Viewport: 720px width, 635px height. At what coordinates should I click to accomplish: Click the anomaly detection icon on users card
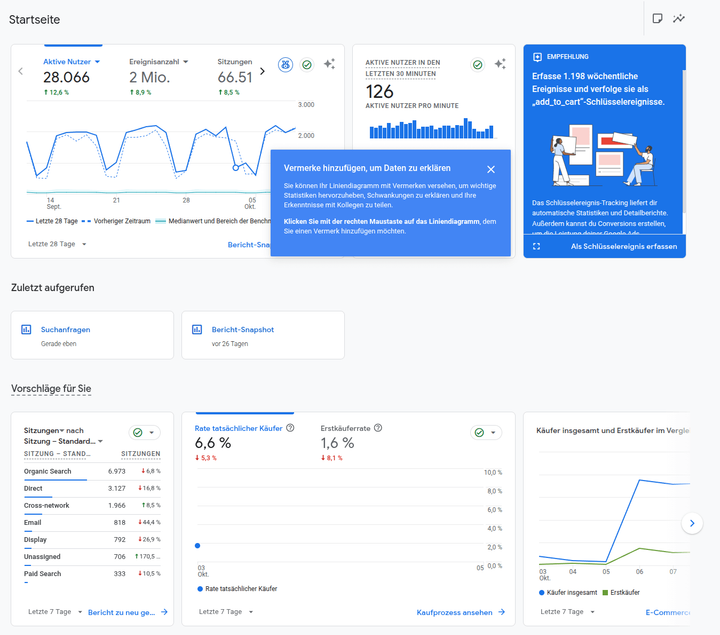click(285, 64)
